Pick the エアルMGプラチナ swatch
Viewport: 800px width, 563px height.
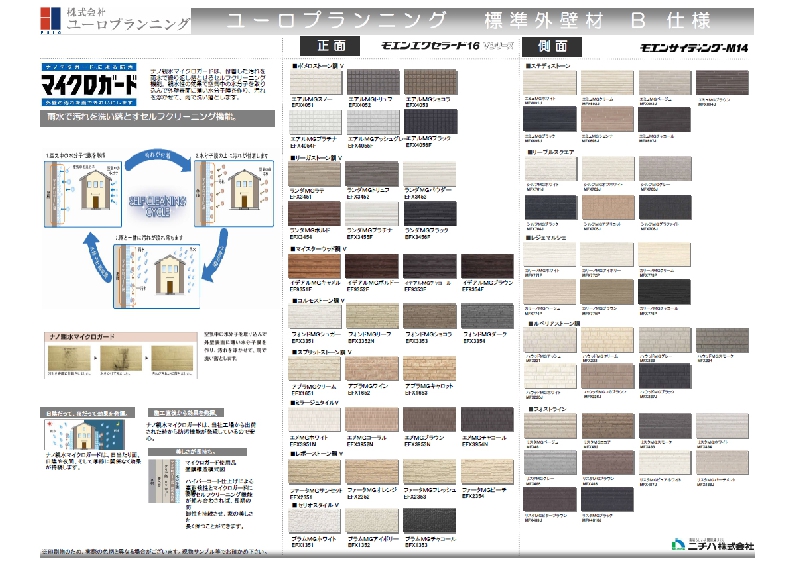click(x=315, y=122)
